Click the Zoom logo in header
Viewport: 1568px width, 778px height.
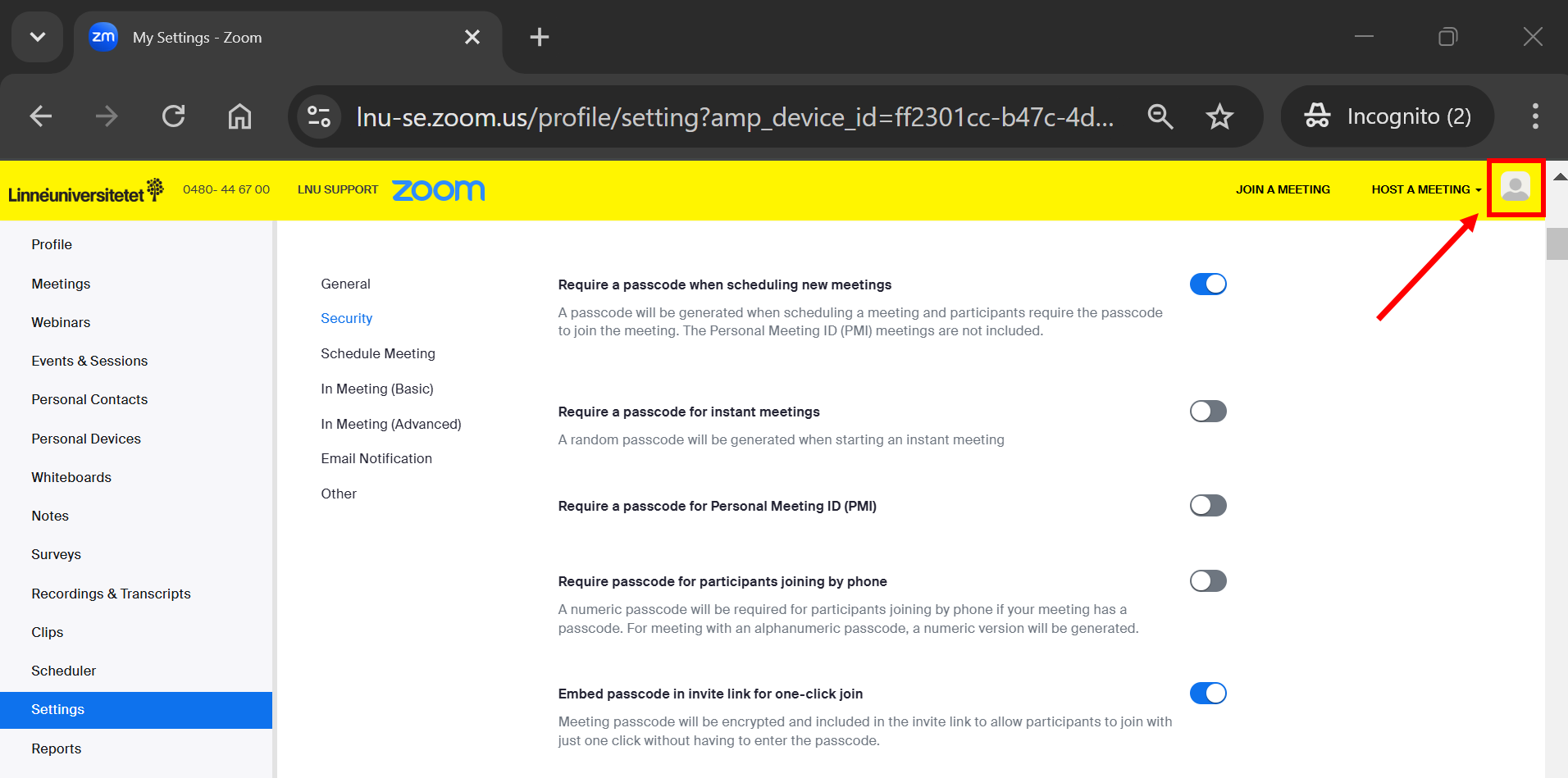click(439, 190)
